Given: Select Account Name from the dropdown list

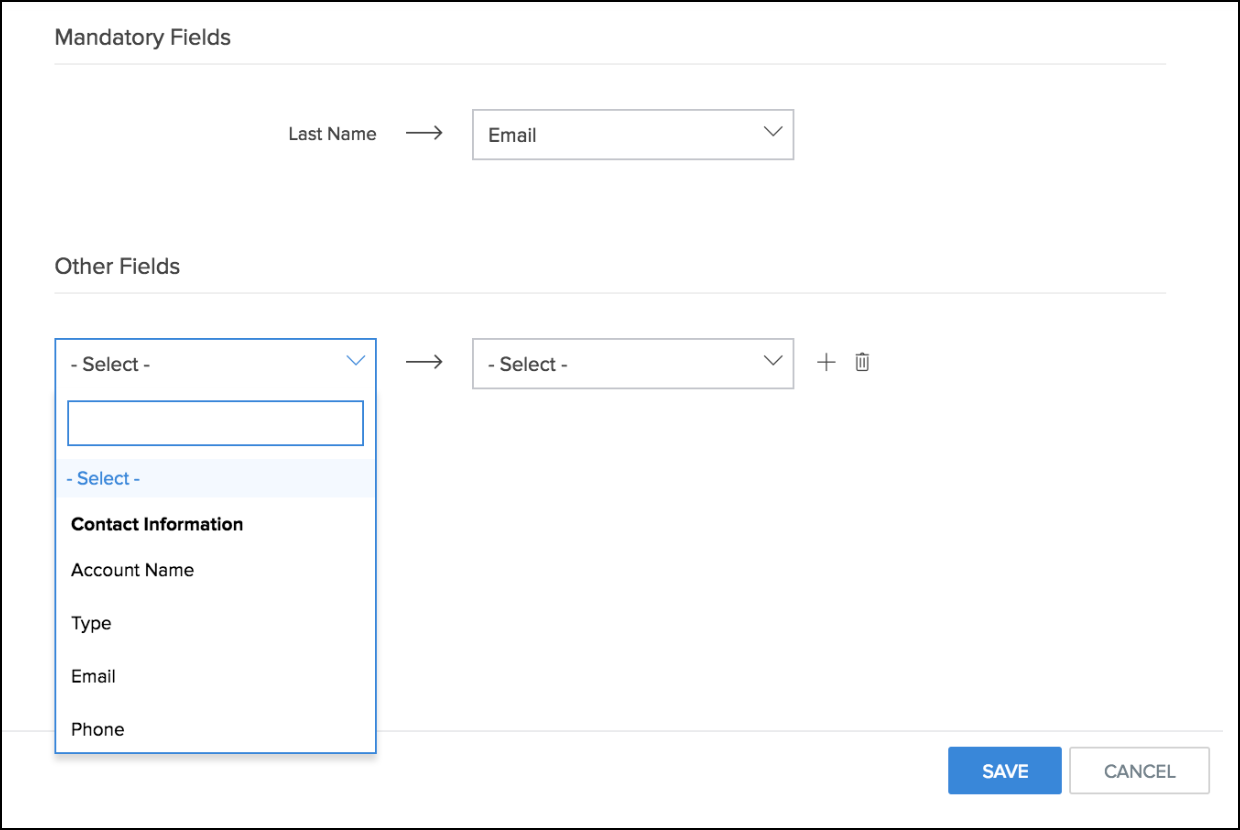Looking at the screenshot, I should 132,570.
